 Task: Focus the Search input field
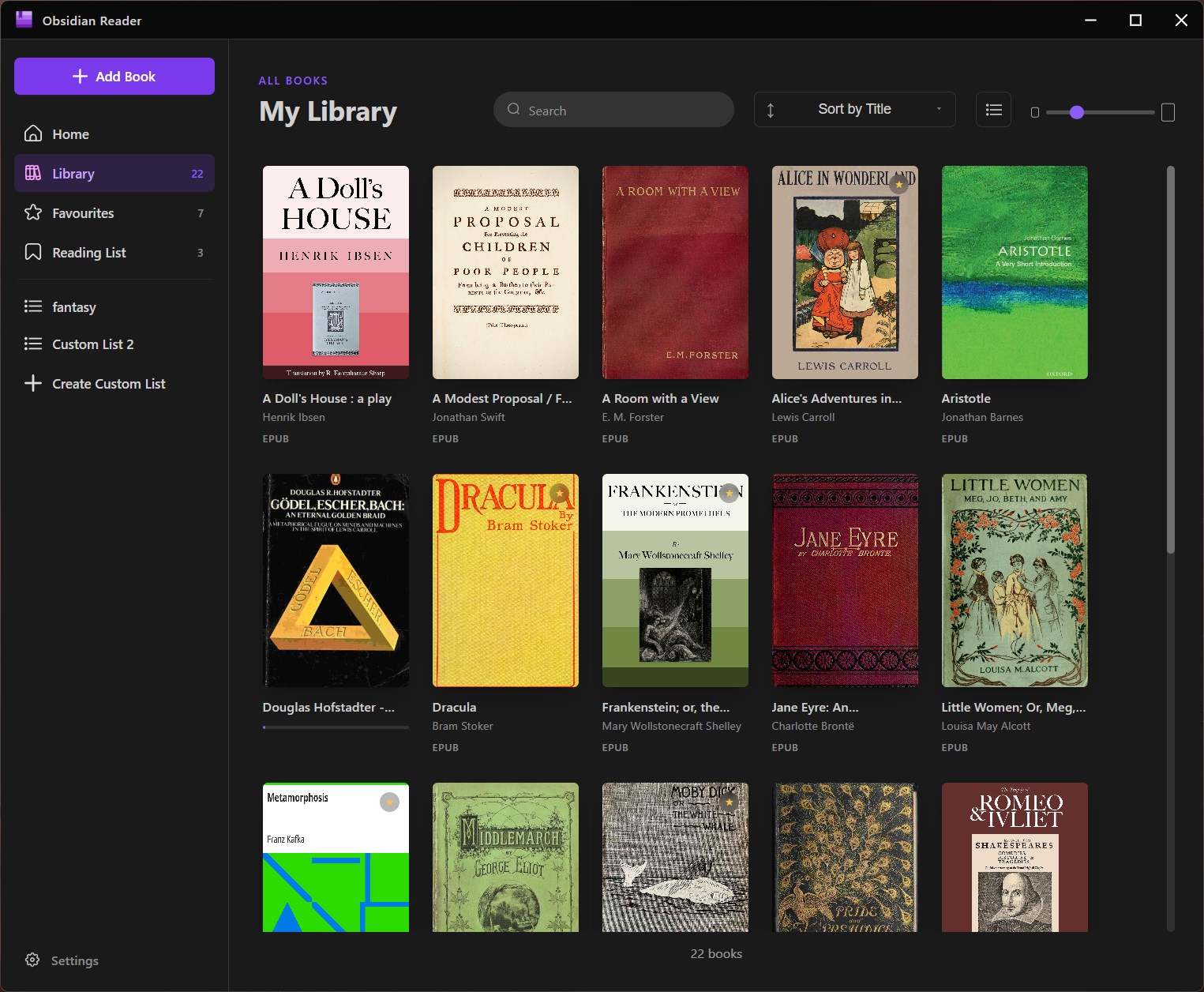click(613, 110)
